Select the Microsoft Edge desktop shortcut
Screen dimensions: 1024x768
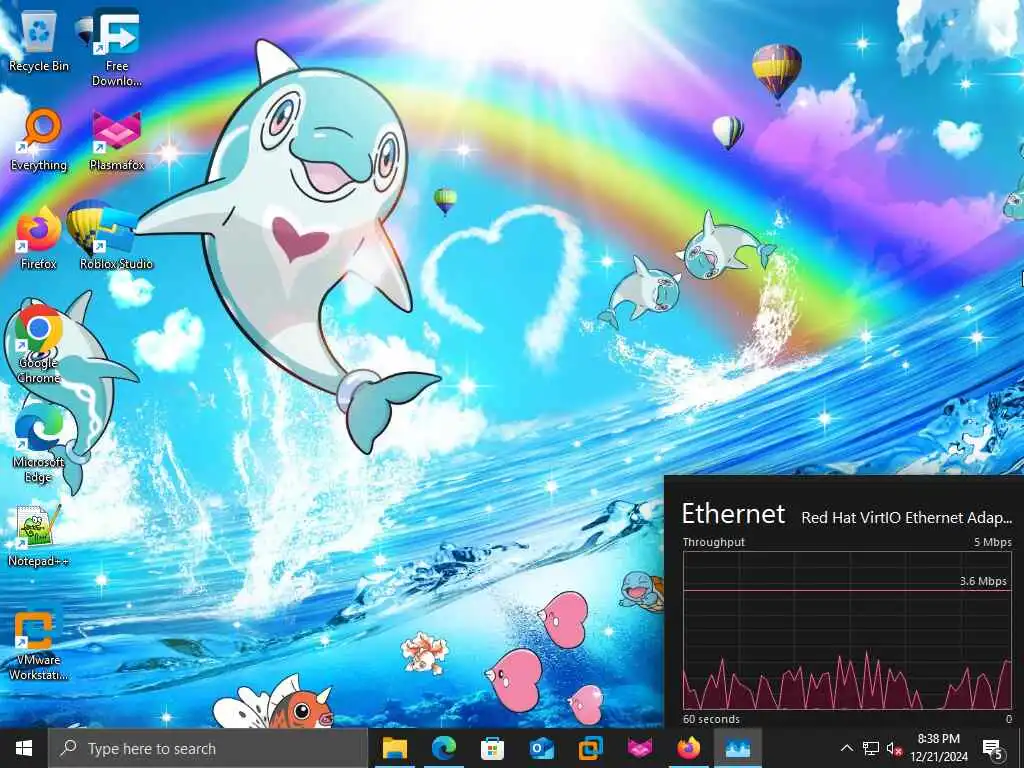coord(39,444)
